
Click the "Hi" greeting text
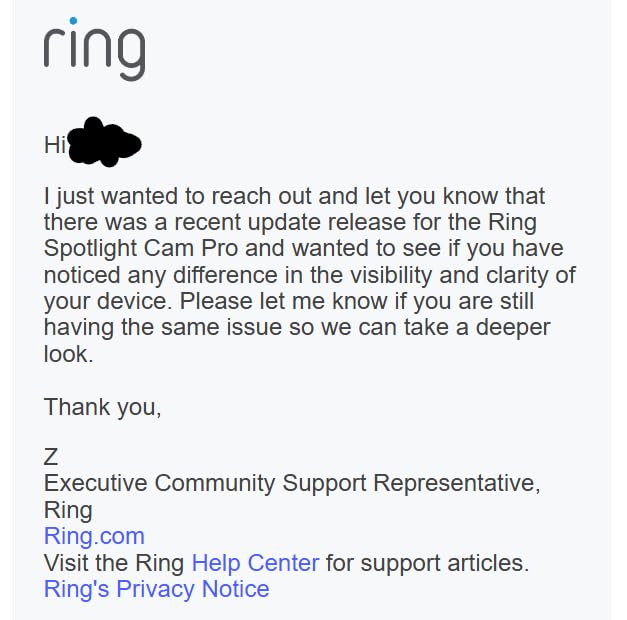point(54,145)
